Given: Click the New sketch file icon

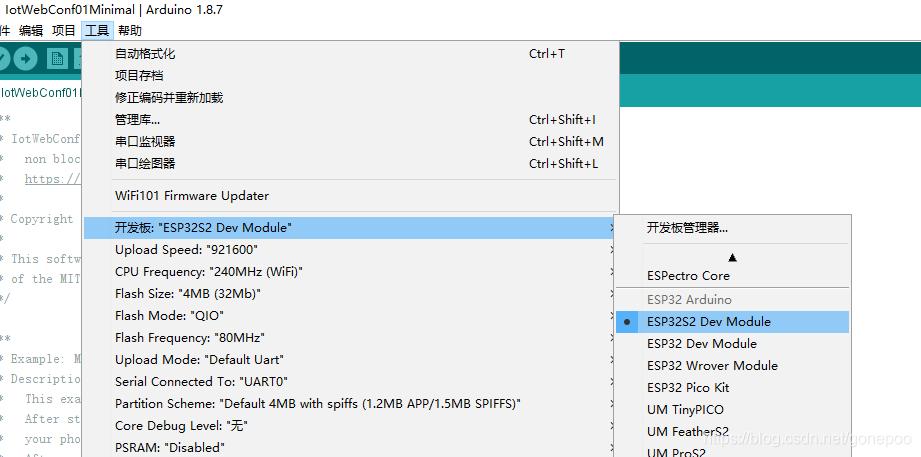Looking at the screenshot, I should [x=58, y=58].
